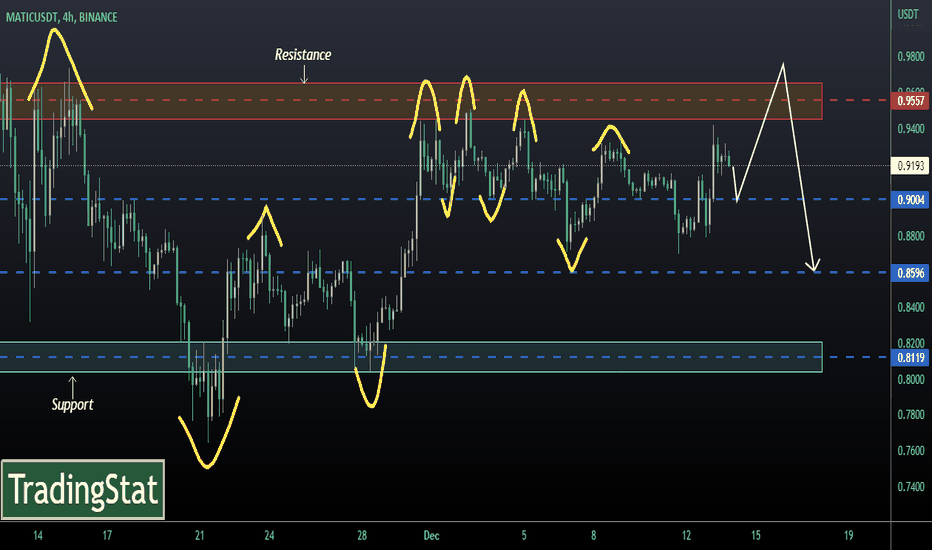Select the current price label 0.9193
Image resolution: width=932 pixels, height=550 pixels.
(x=911, y=165)
